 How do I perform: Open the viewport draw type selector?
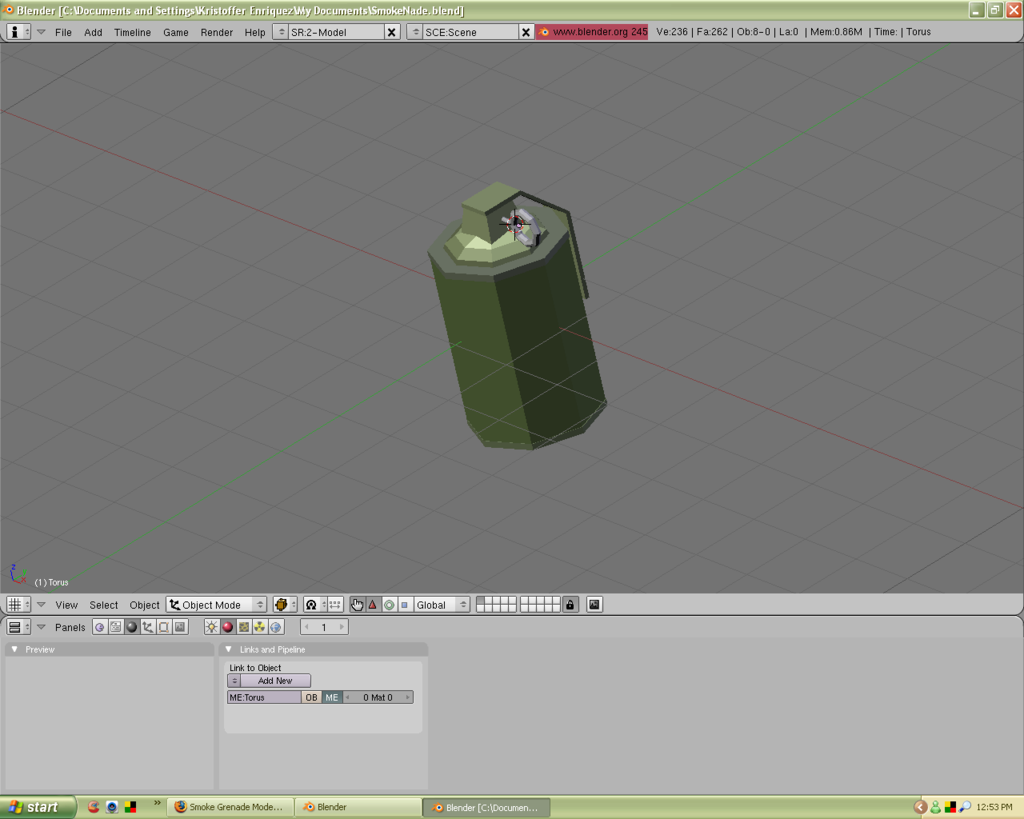(x=284, y=605)
